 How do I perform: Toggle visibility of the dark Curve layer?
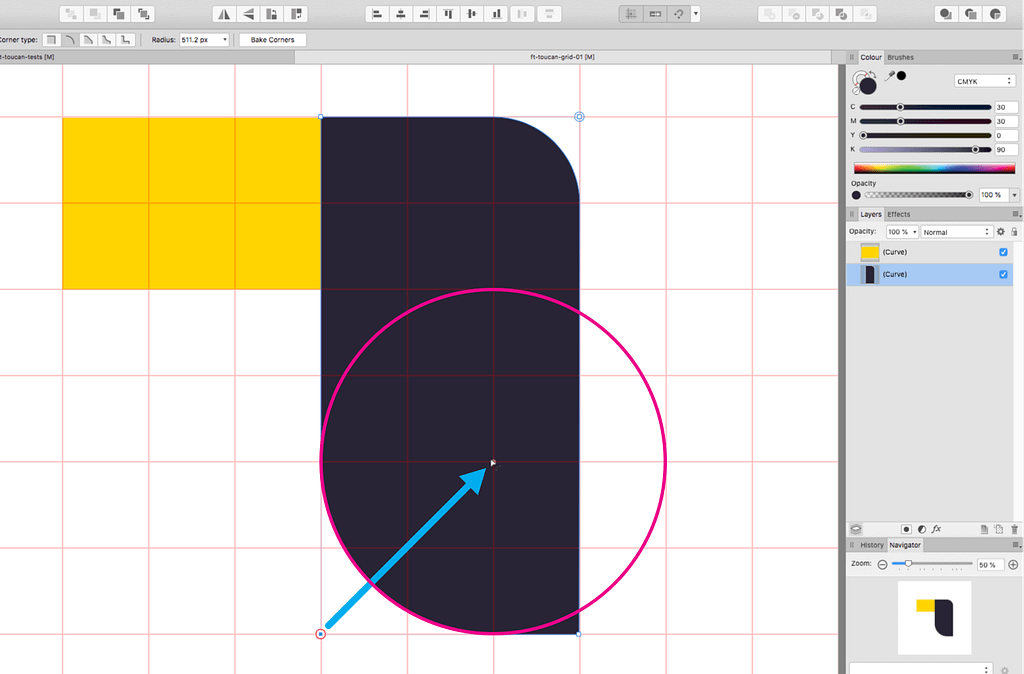(1003, 274)
